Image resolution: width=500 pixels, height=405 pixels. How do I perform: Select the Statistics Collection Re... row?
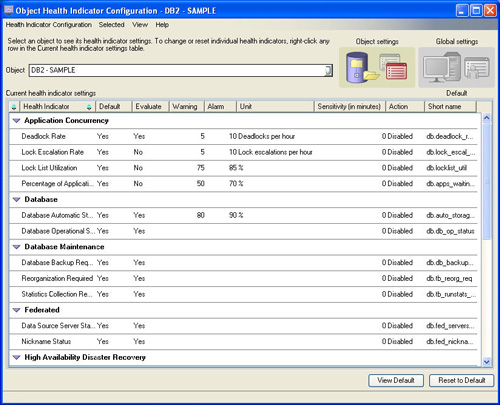[x=243, y=294]
